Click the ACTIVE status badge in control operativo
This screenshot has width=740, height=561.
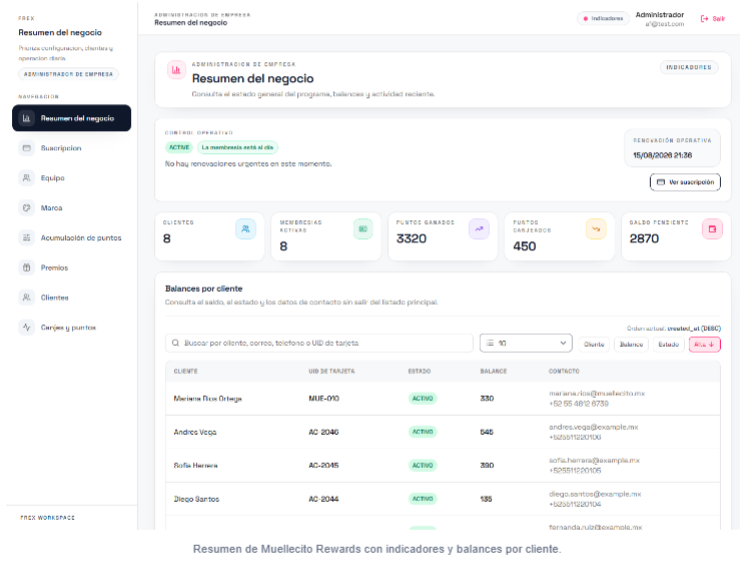coord(179,148)
